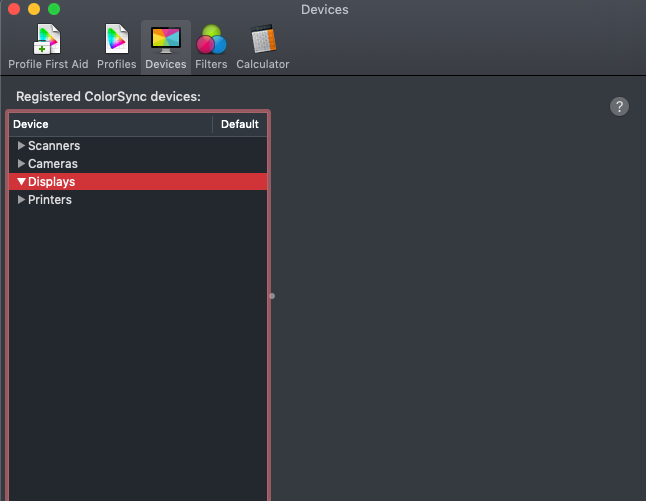646x501 pixels.
Task: Minimize the window with yellow button
Action: (x=34, y=9)
